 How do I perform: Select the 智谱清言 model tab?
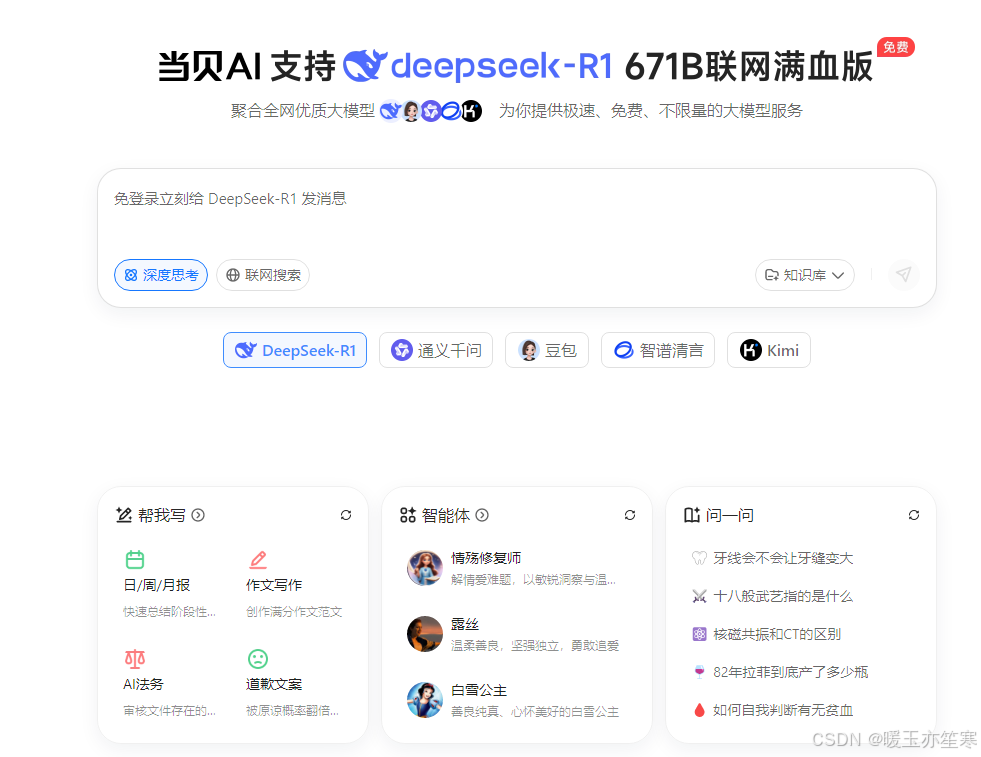tap(658, 350)
